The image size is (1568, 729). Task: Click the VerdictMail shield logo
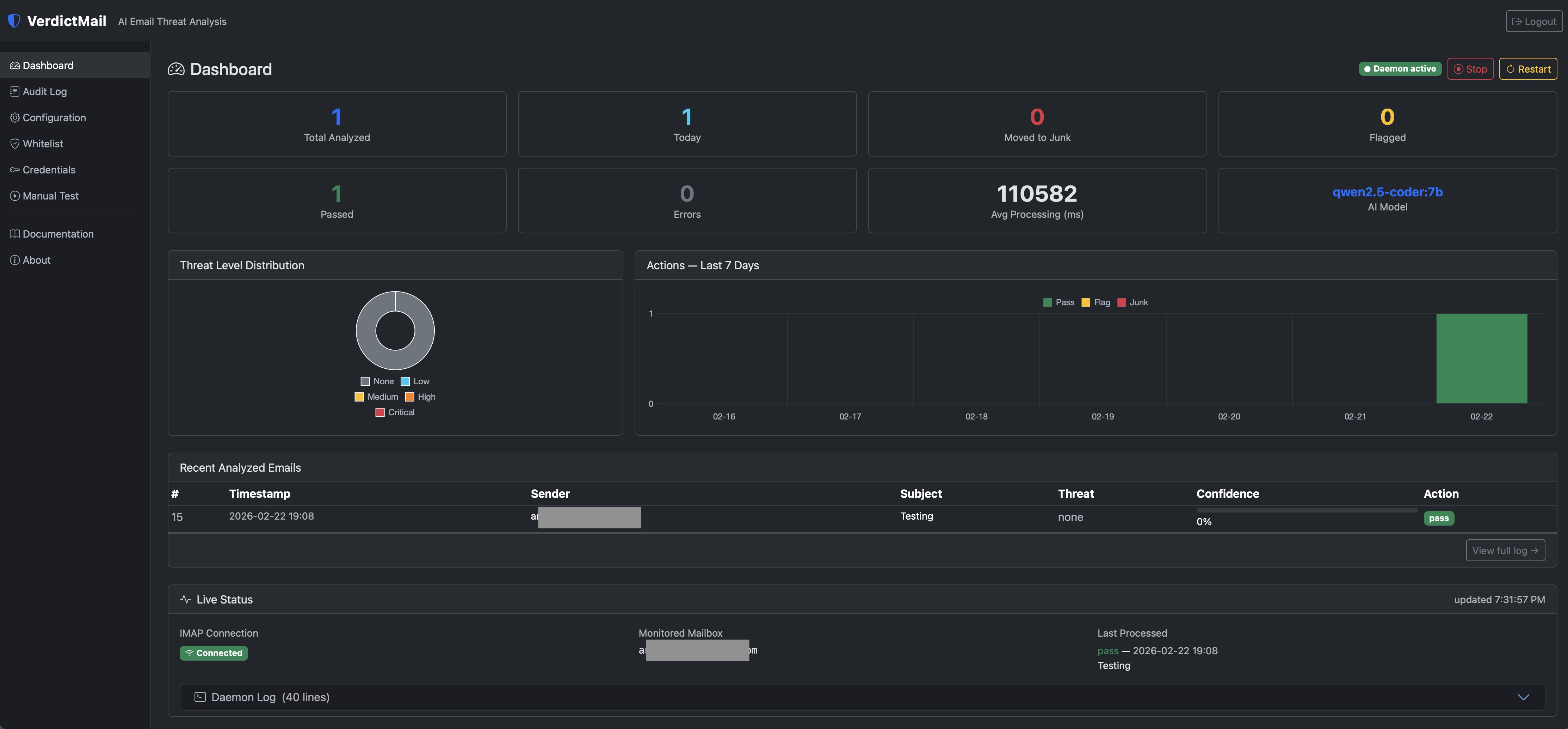13,20
